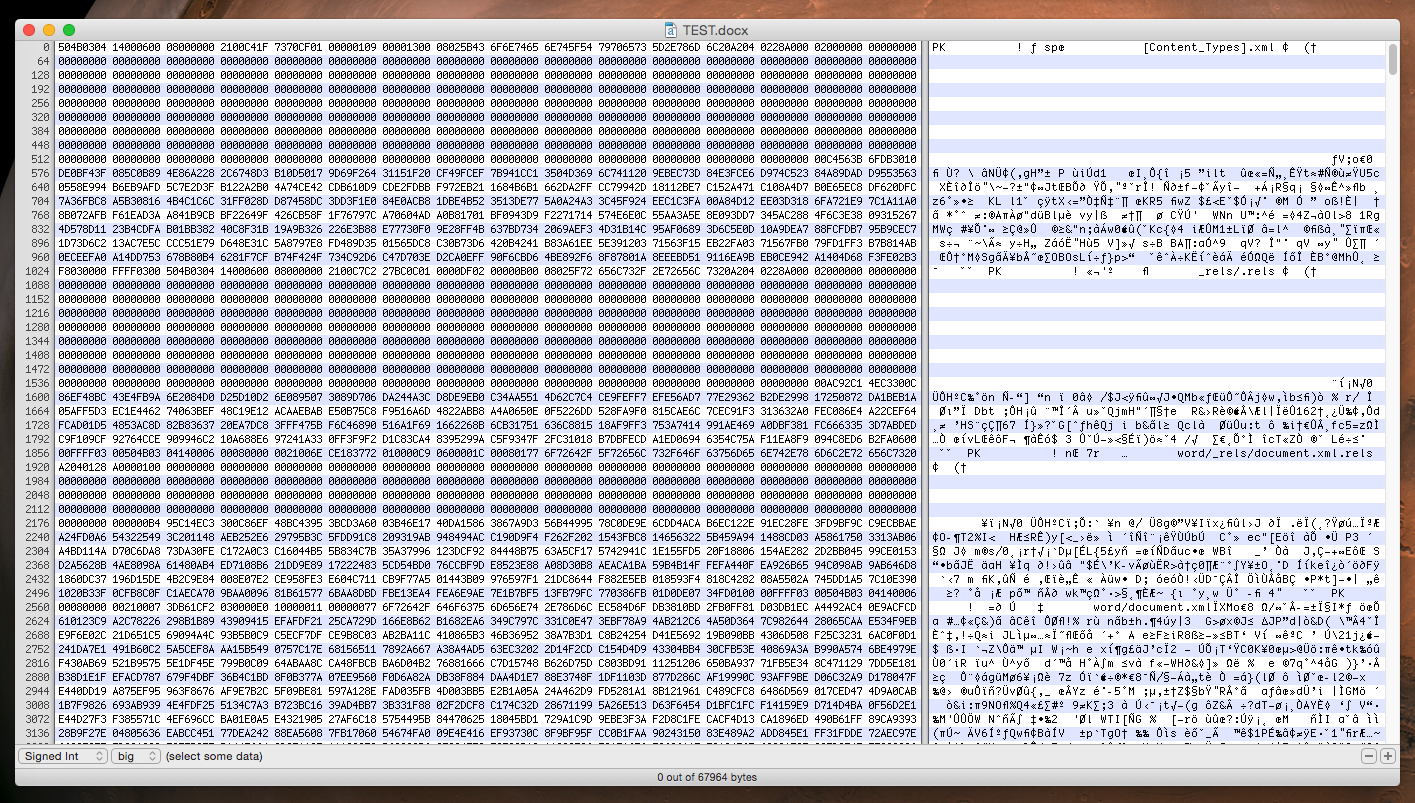Close the TEST.docx window
Image resolution: width=1415 pixels, height=803 pixels.
point(29,30)
